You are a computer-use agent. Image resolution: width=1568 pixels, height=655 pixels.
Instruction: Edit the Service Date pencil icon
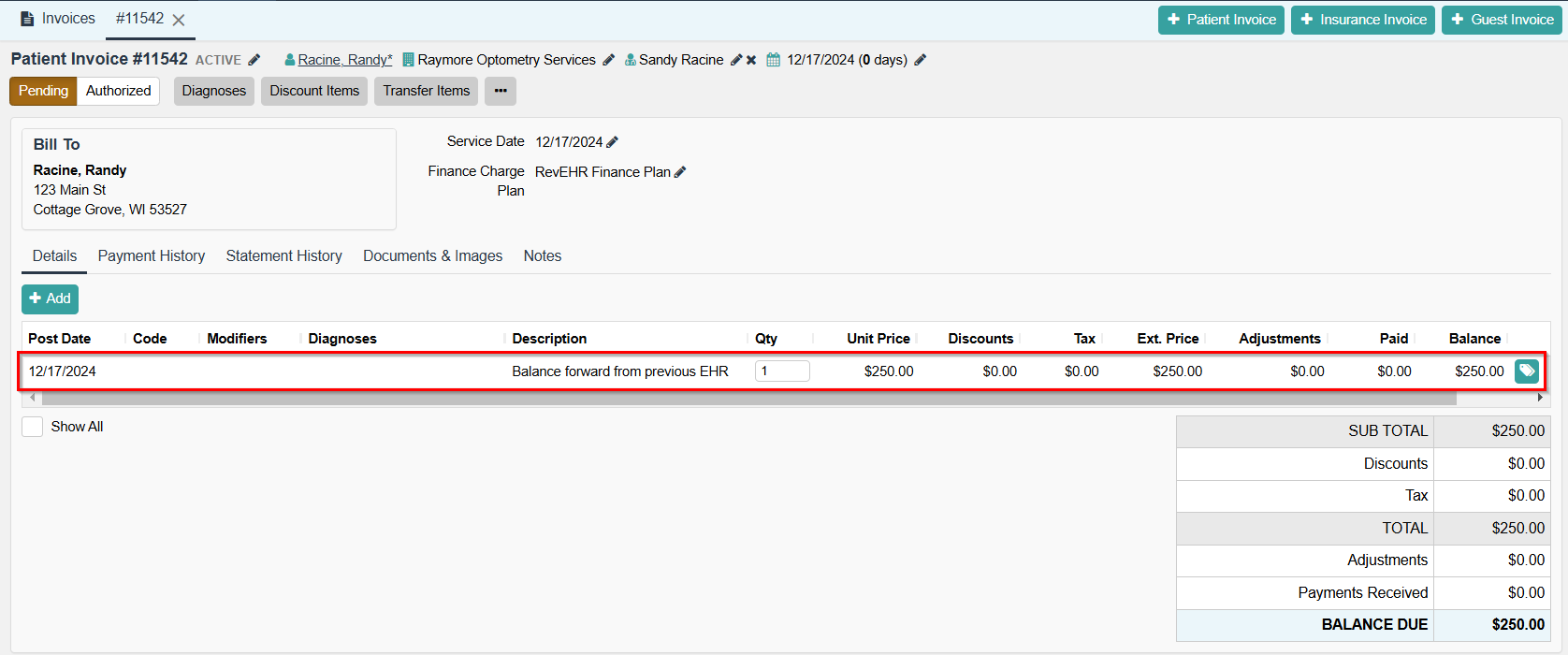click(x=613, y=142)
